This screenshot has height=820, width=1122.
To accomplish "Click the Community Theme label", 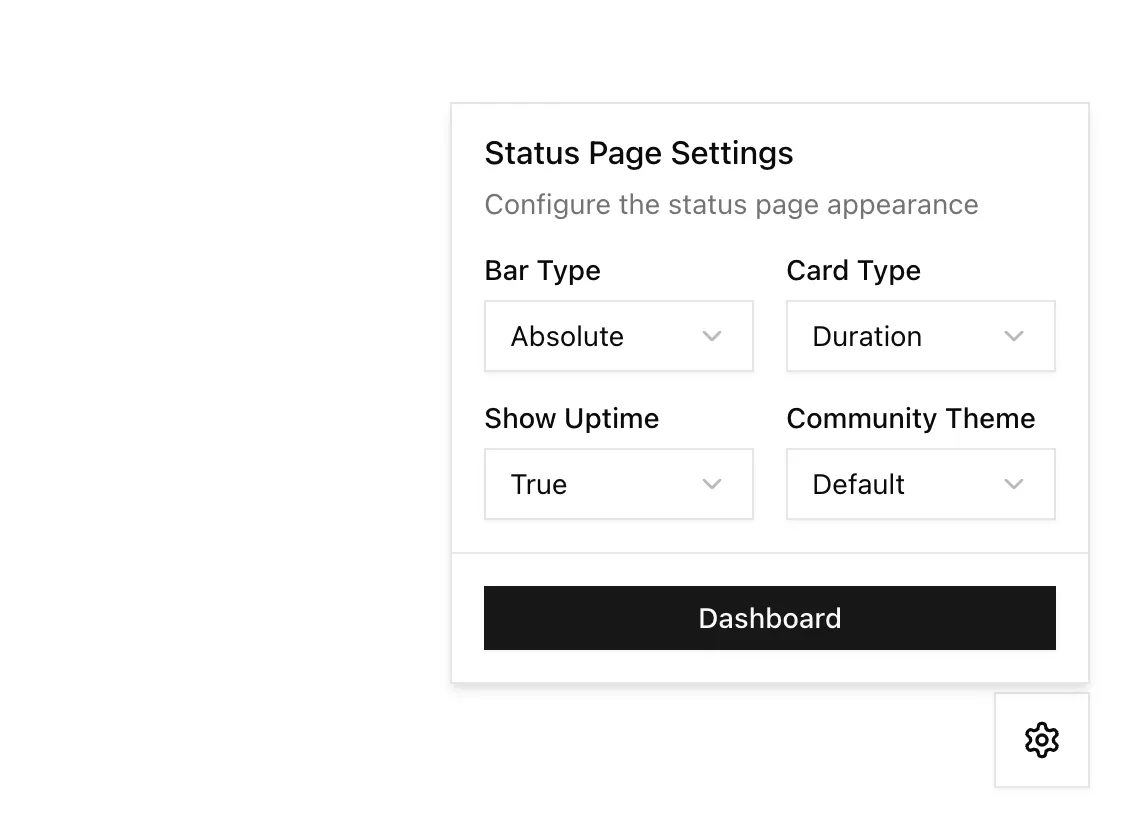I will click(911, 418).
